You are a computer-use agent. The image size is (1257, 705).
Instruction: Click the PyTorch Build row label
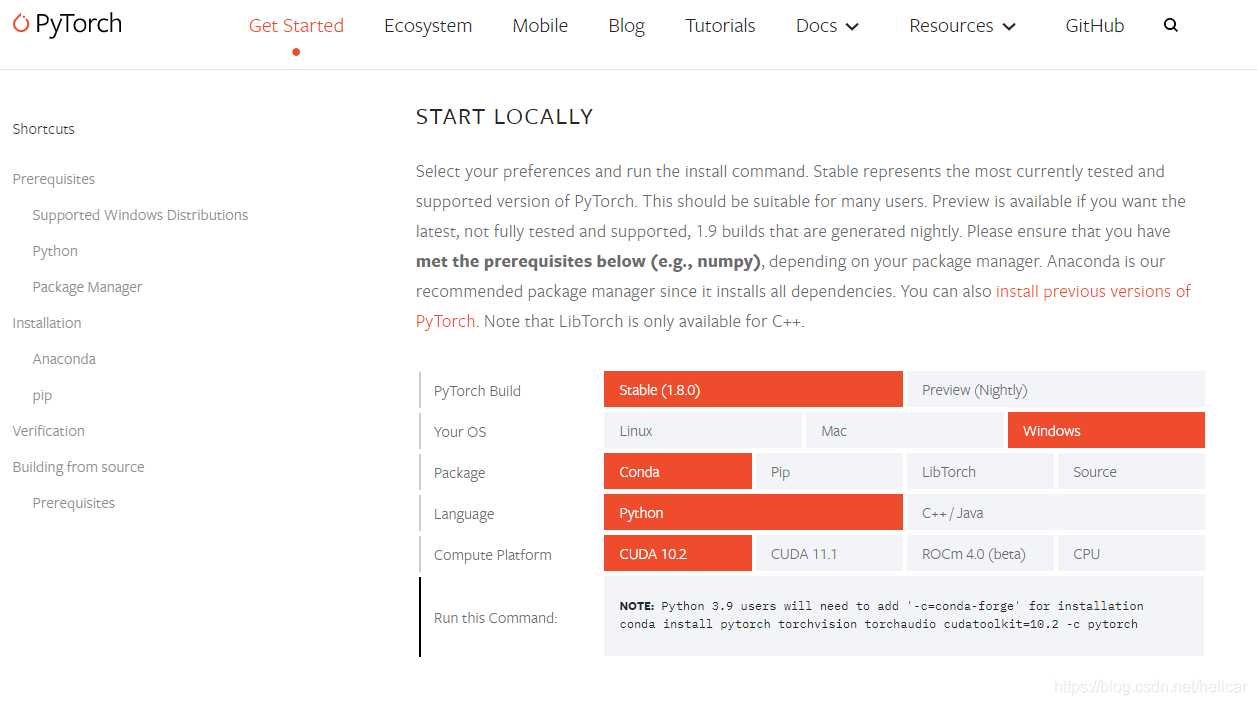click(477, 391)
